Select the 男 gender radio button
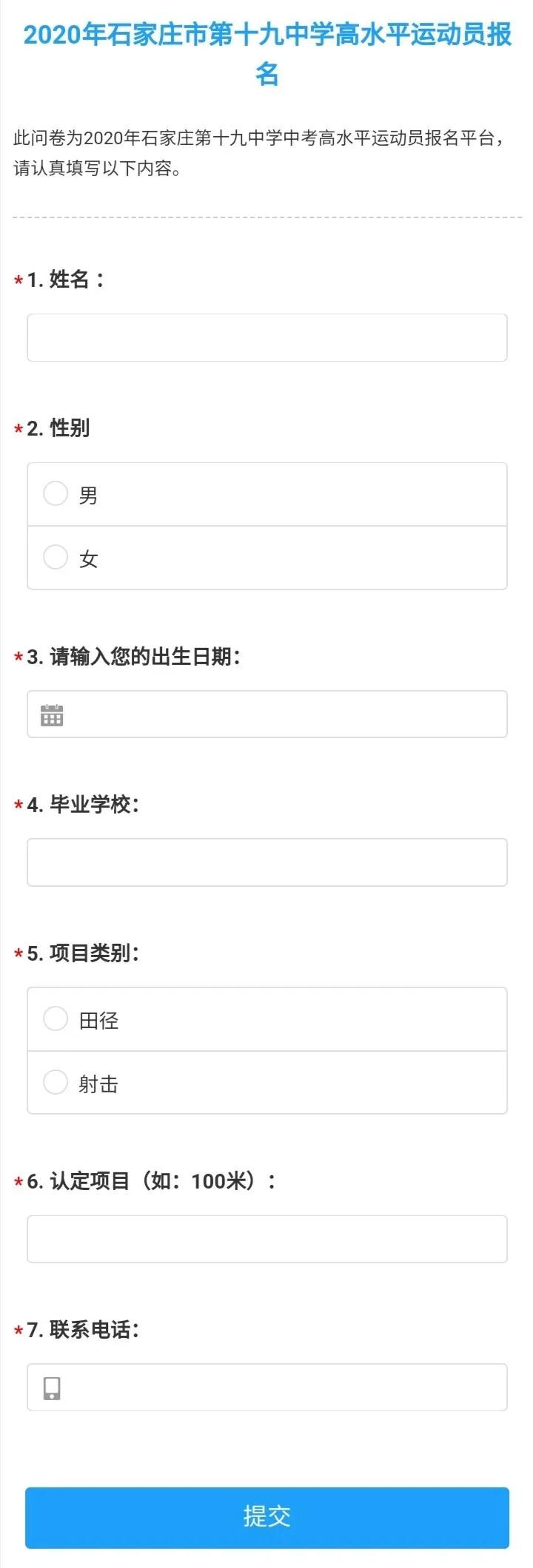Screen dimensions: 533x1568 tap(56, 493)
